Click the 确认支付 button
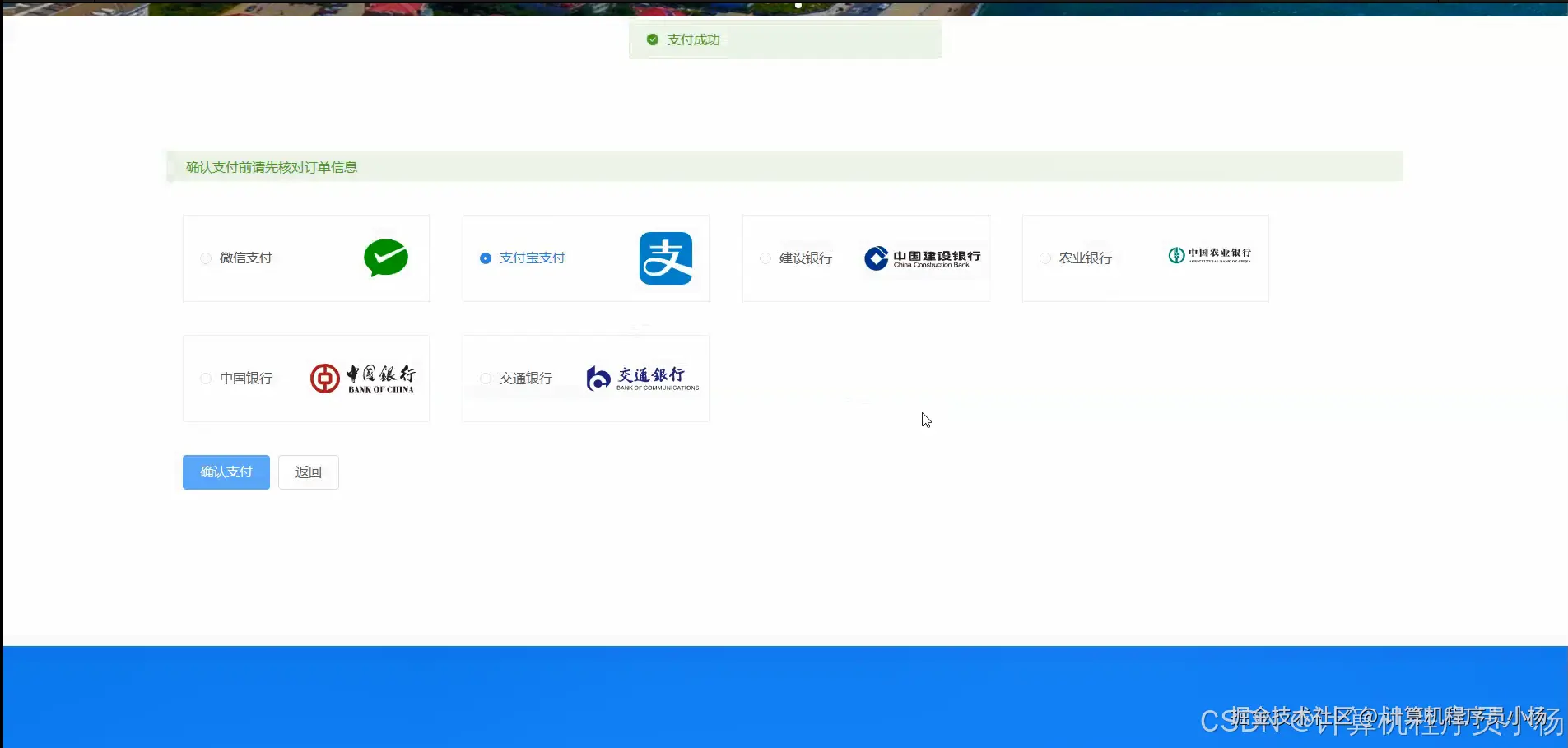The image size is (1568, 748). 226,472
